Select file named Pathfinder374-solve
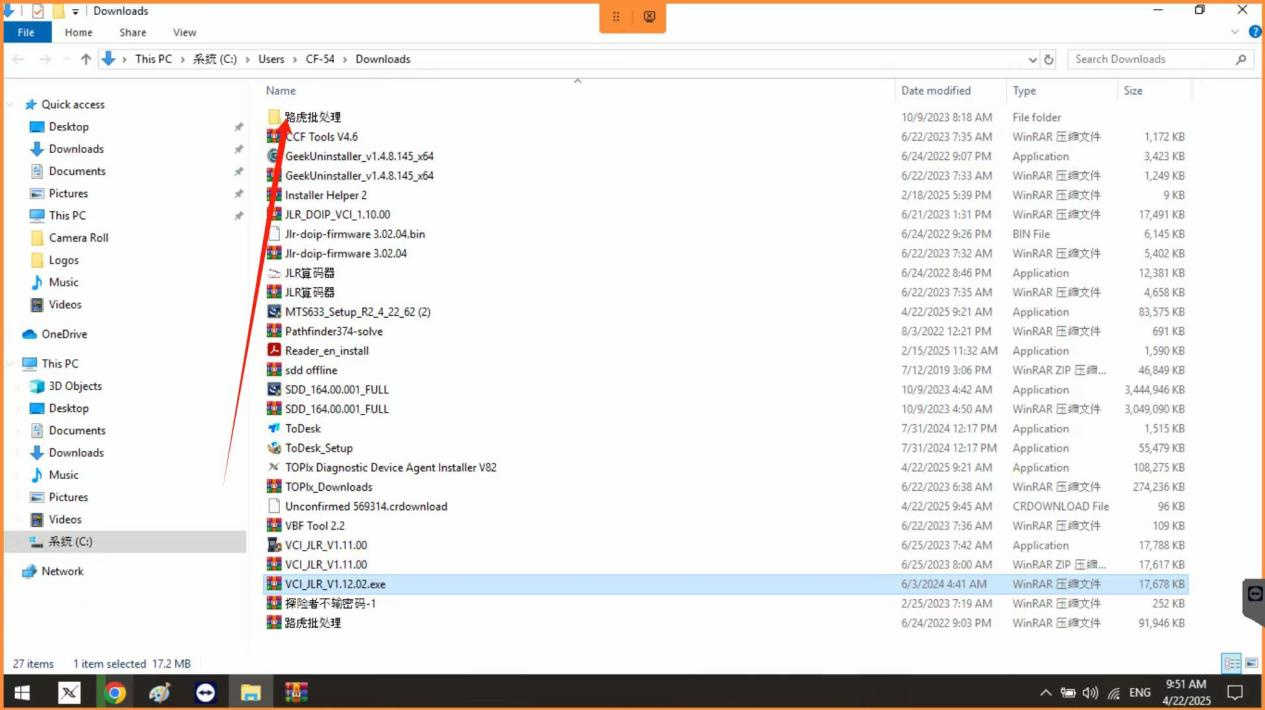The height and width of the screenshot is (710, 1265). click(x=333, y=331)
